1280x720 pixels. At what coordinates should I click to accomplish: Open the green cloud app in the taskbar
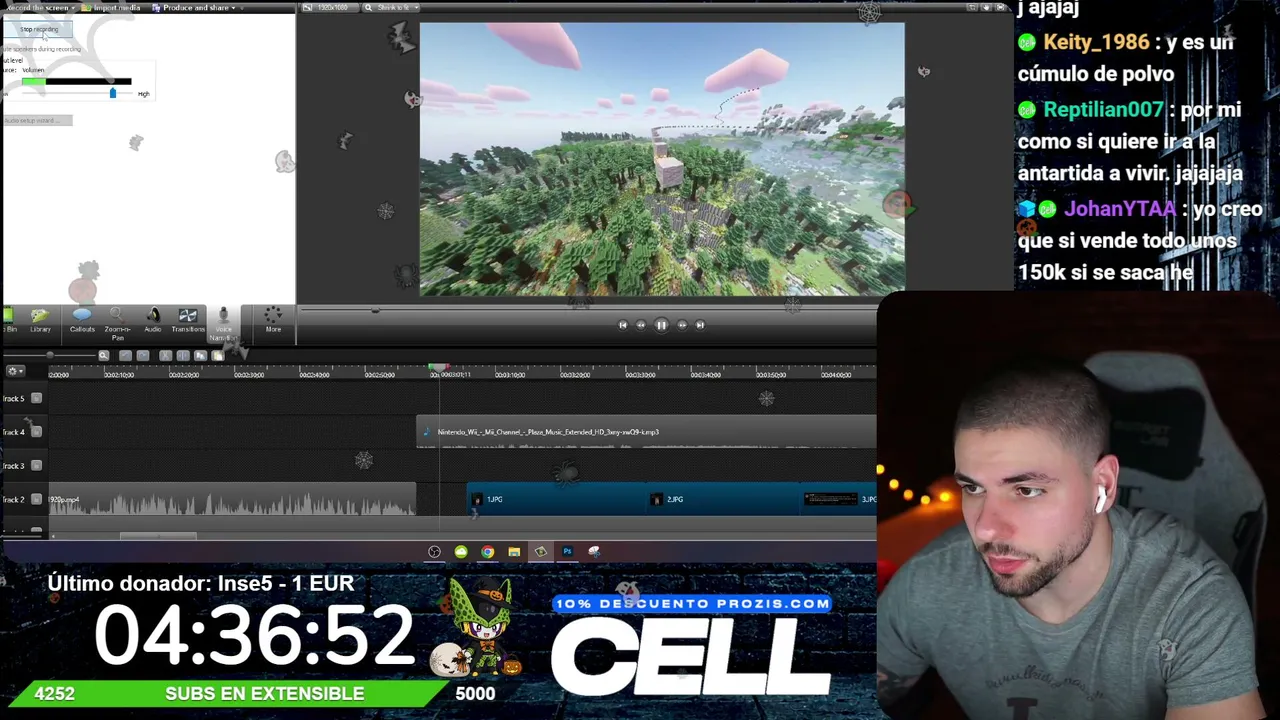coord(461,552)
